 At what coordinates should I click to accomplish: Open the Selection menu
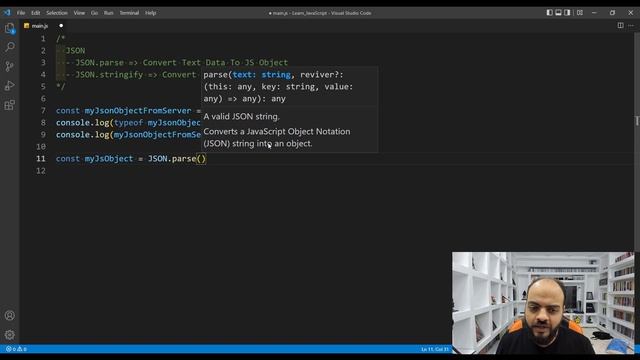[57, 13]
